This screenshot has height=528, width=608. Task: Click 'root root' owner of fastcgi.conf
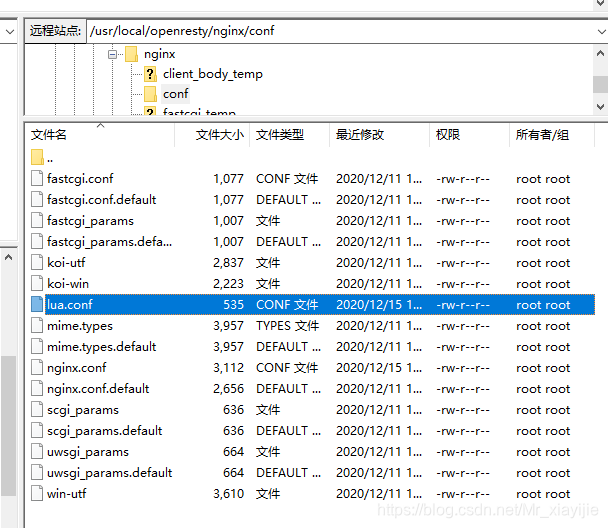pyautogui.click(x=543, y=179)
